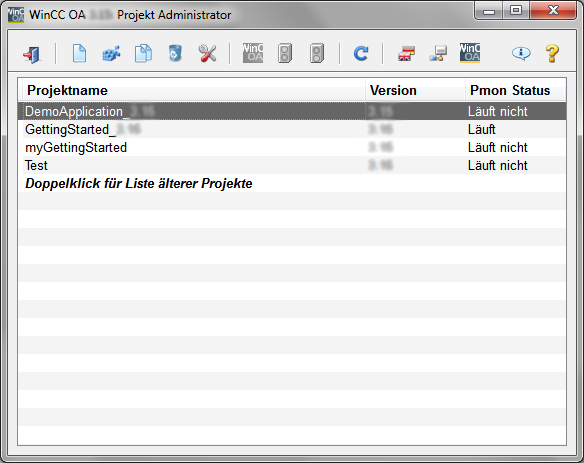Click the network computer icon

click(438, 54)
